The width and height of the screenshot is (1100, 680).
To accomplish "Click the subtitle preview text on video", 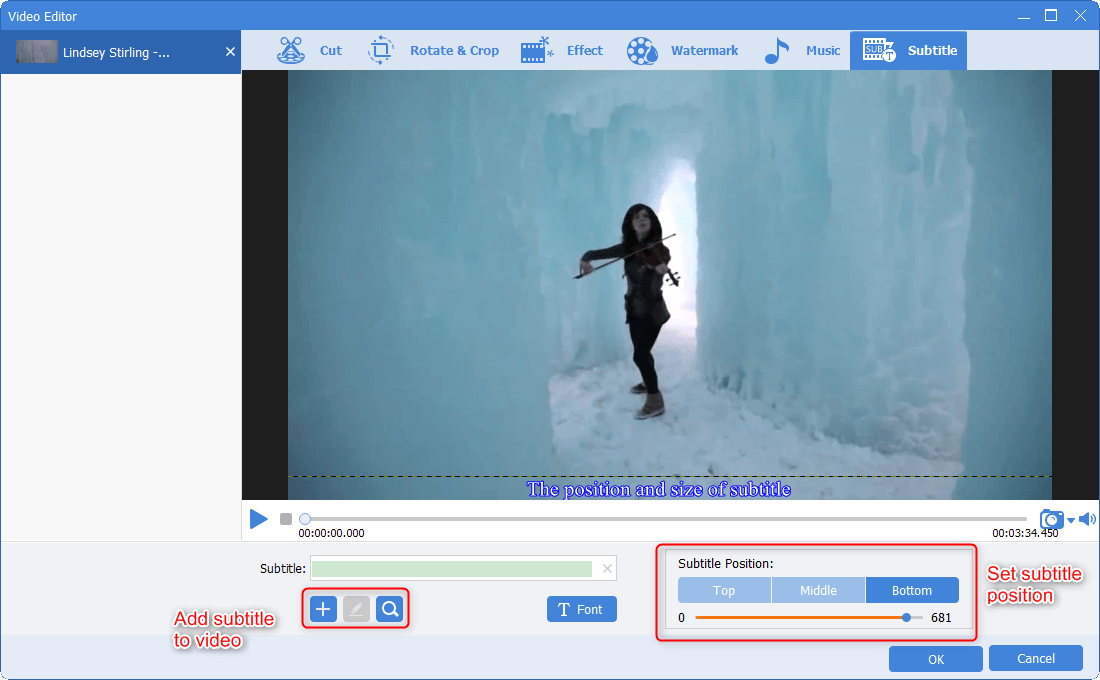I will pos(659,489).
